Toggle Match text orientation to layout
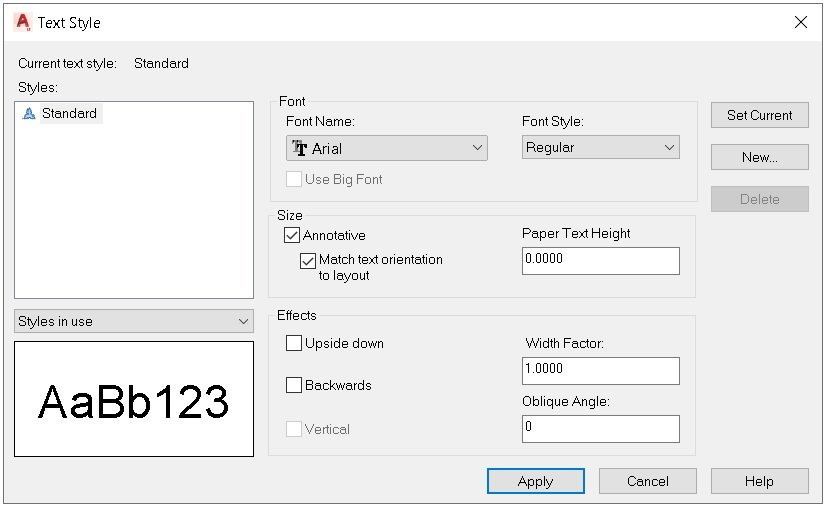 (x=307, y=261)
